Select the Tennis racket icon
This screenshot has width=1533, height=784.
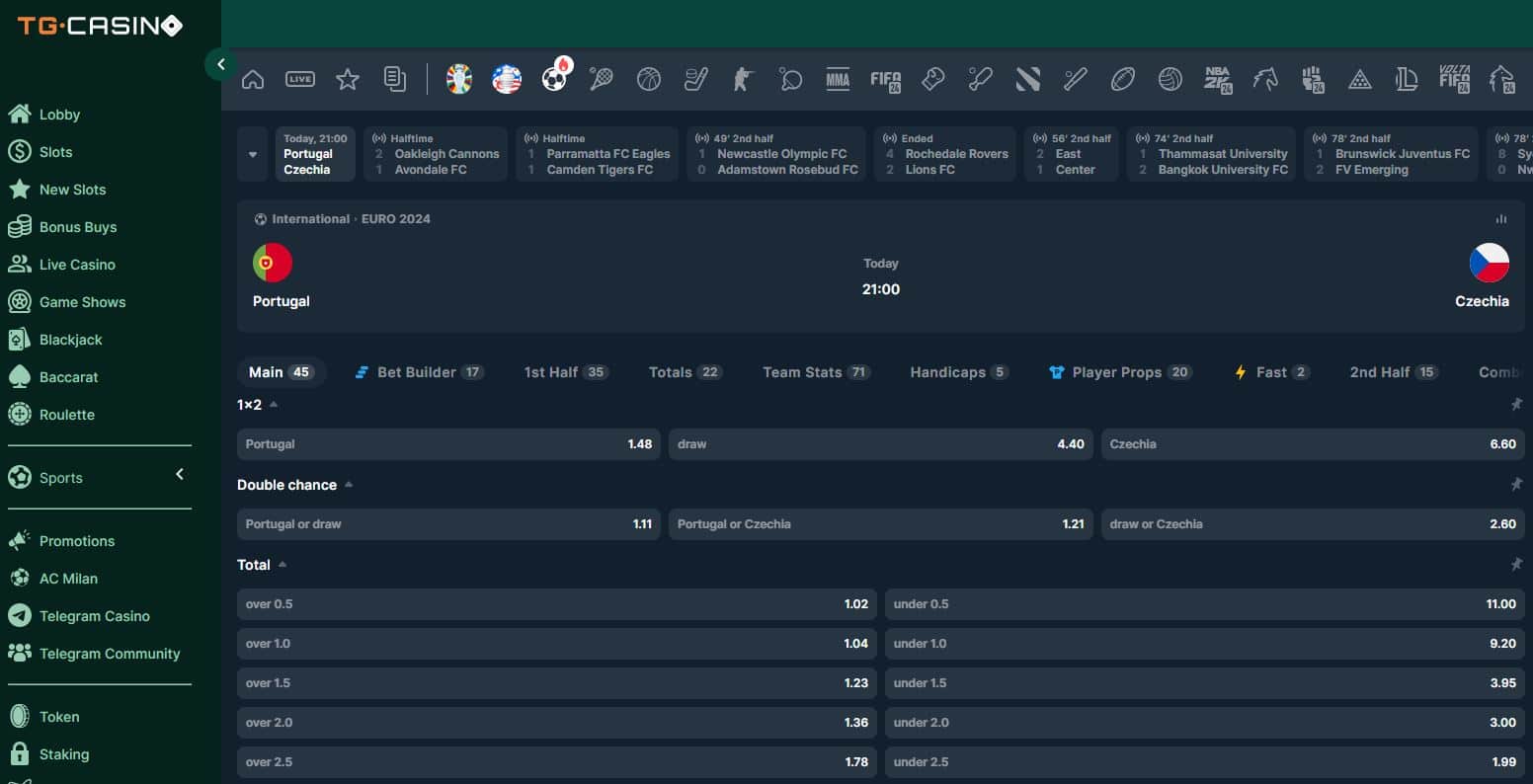(x=601, y=79)
